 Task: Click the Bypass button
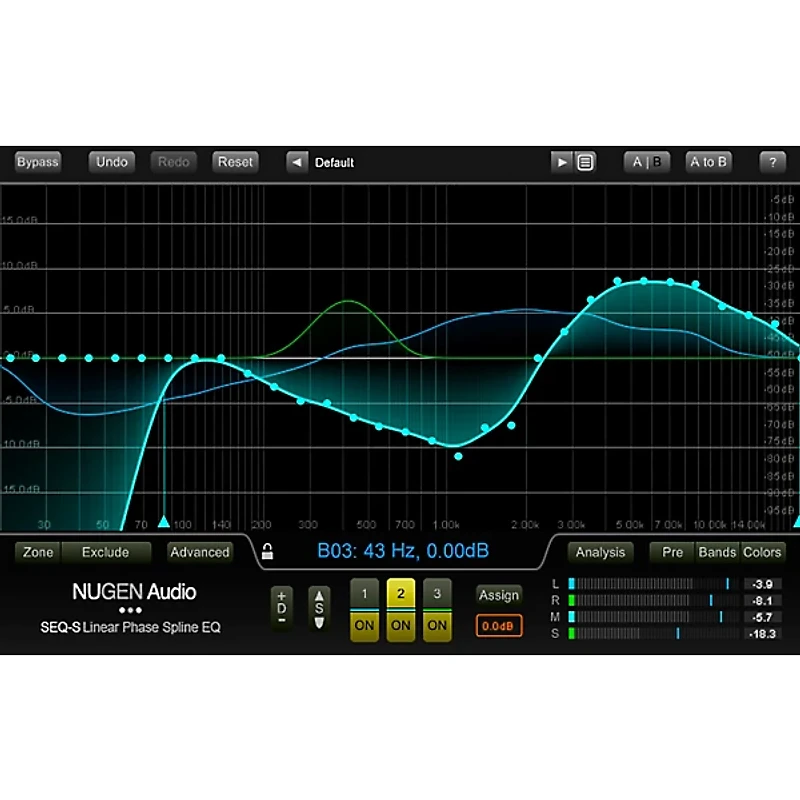click(37, 162)
